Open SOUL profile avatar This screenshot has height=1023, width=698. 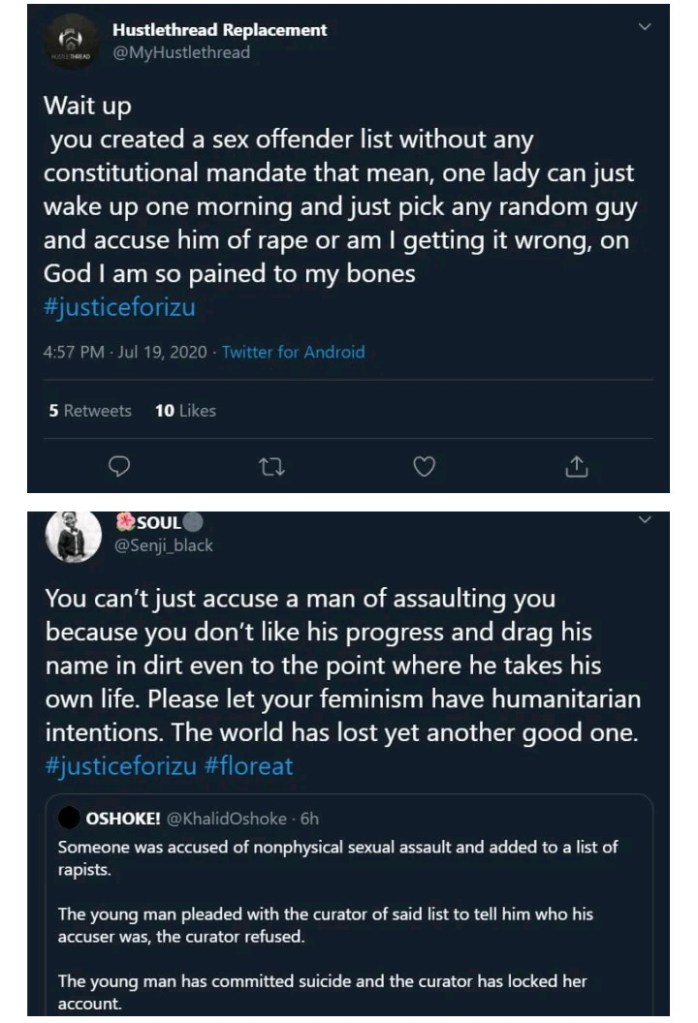click(x=71, y=538)
